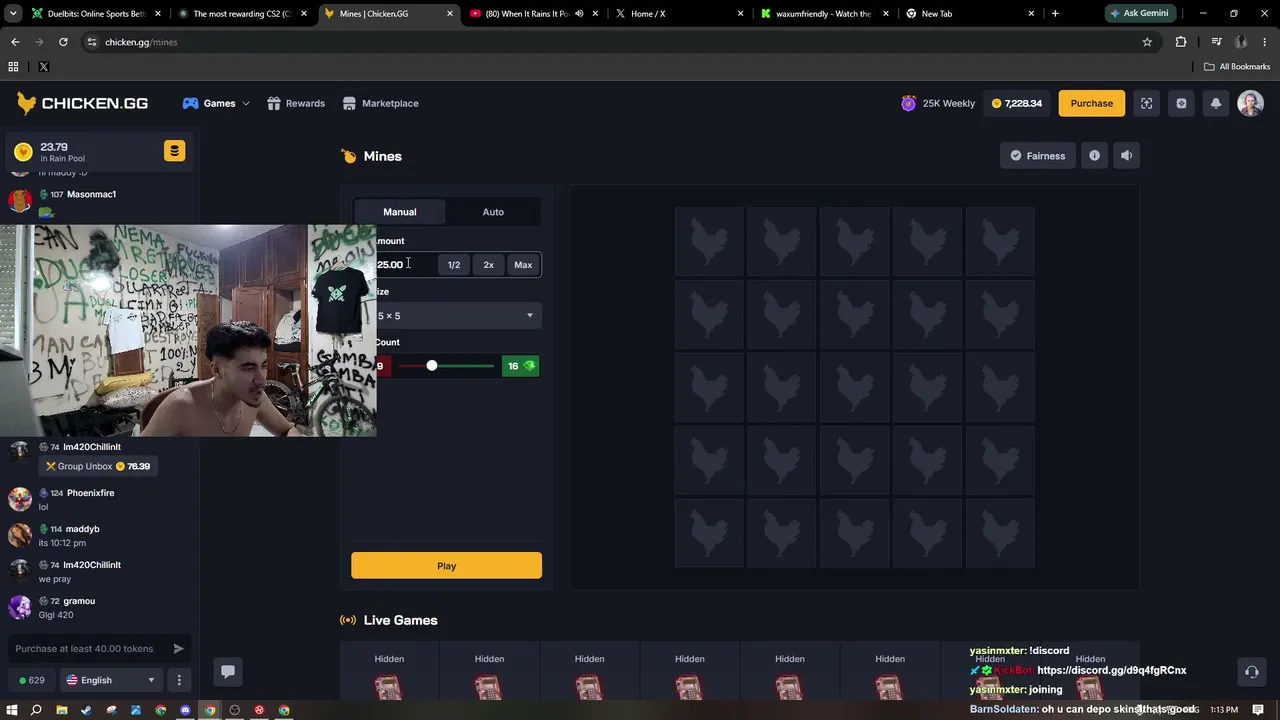Open the 25K Weekly race

(938, 103)
